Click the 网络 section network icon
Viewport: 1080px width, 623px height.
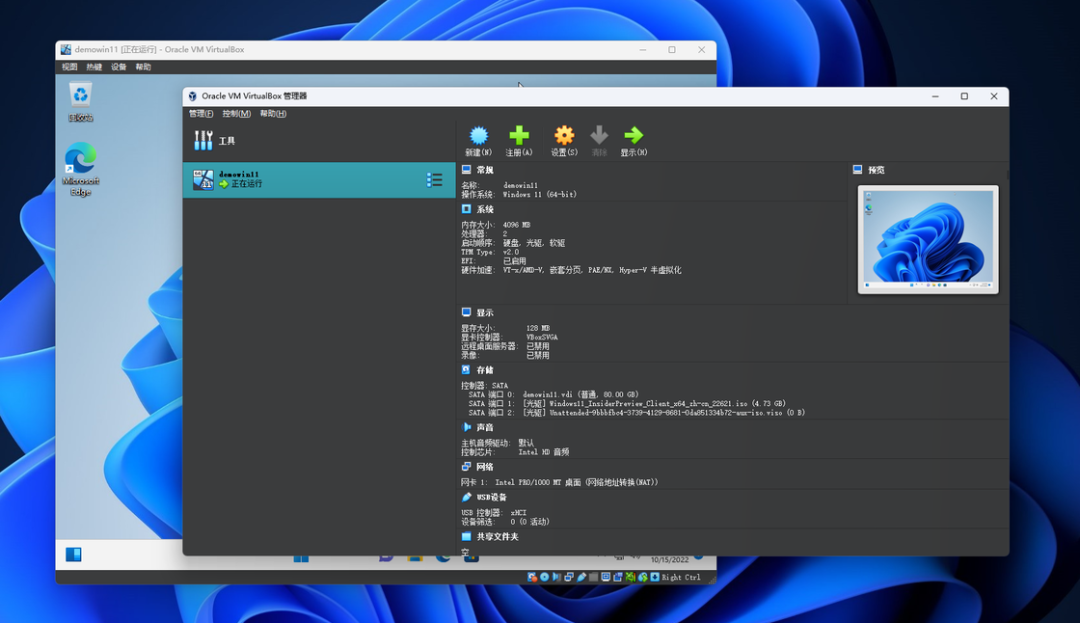pyautogui.click(x=466, y=467)
